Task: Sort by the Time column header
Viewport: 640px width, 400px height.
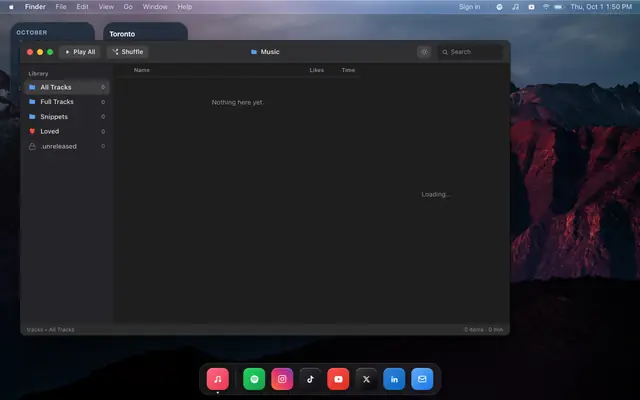Action: pos(348,70)
